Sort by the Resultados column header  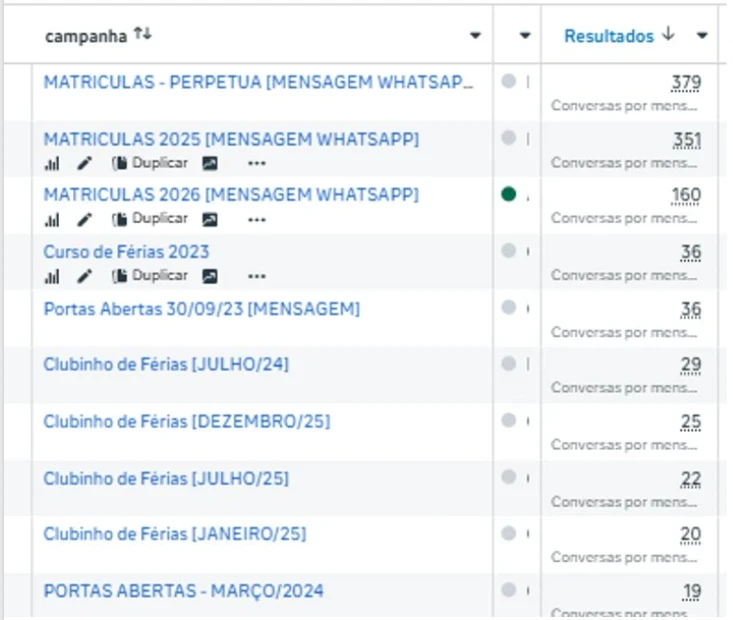point(609,36)
